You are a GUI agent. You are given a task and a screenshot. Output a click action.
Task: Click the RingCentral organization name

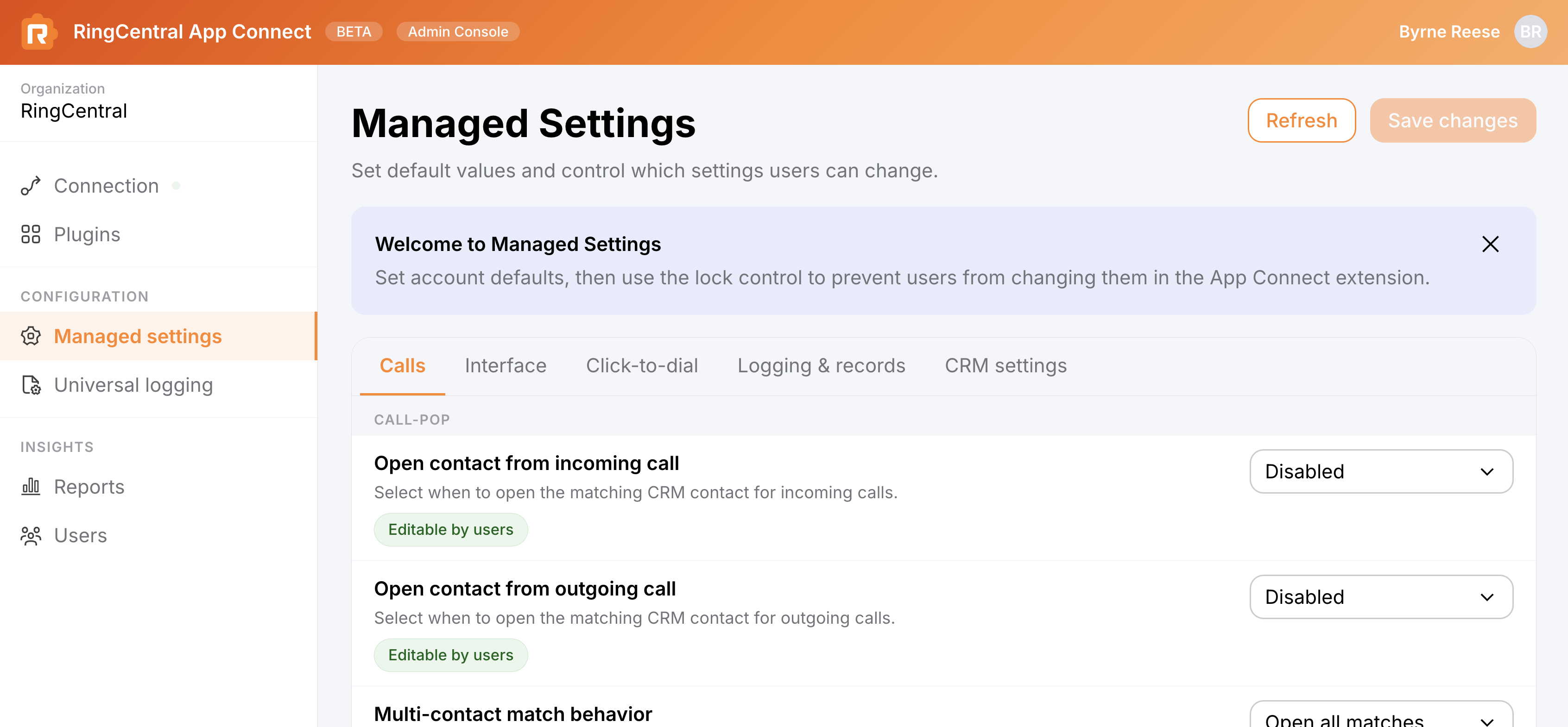coord(74,111)
